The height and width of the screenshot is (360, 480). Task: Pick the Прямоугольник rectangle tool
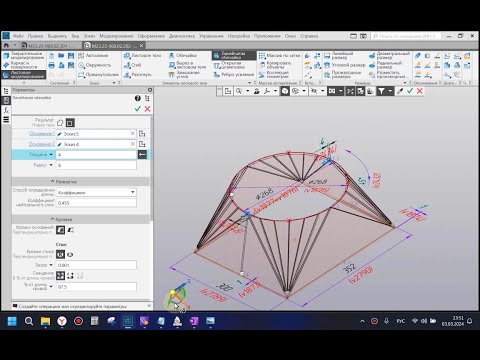click(98, 75)
